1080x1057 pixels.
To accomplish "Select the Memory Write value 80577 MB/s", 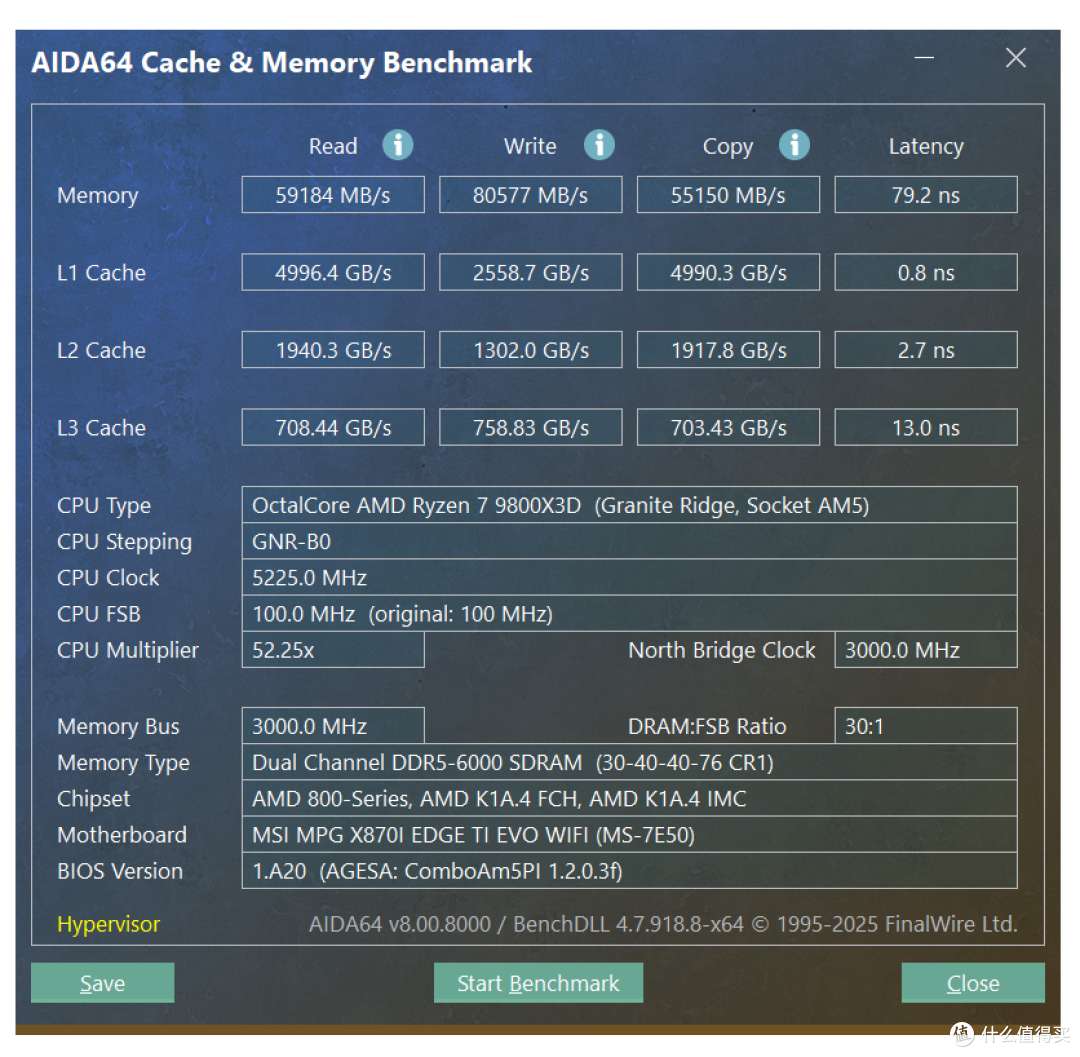I will click(x=530, y=195).
